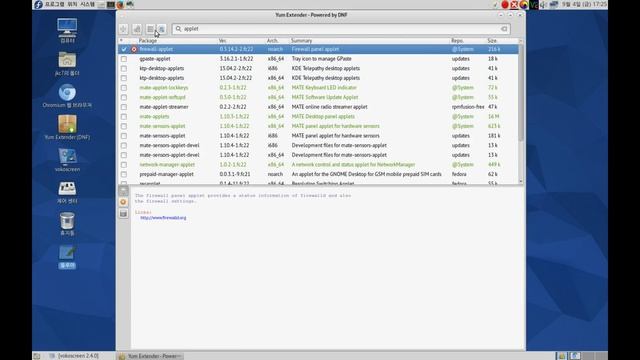Click the MATE online radio streamer applet summary

pos(329,107)
